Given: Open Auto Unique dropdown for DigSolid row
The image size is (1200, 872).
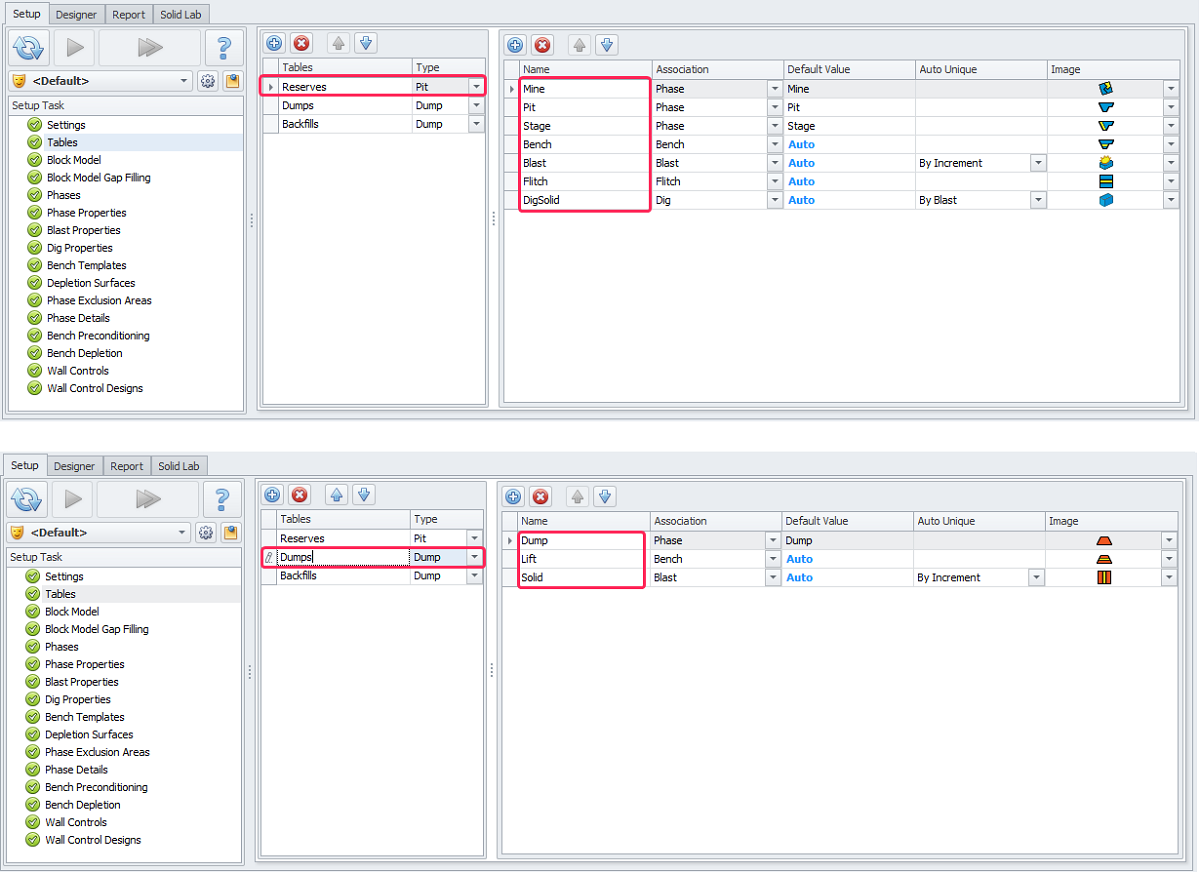Looking at the screenshot, I should 1039,200.
